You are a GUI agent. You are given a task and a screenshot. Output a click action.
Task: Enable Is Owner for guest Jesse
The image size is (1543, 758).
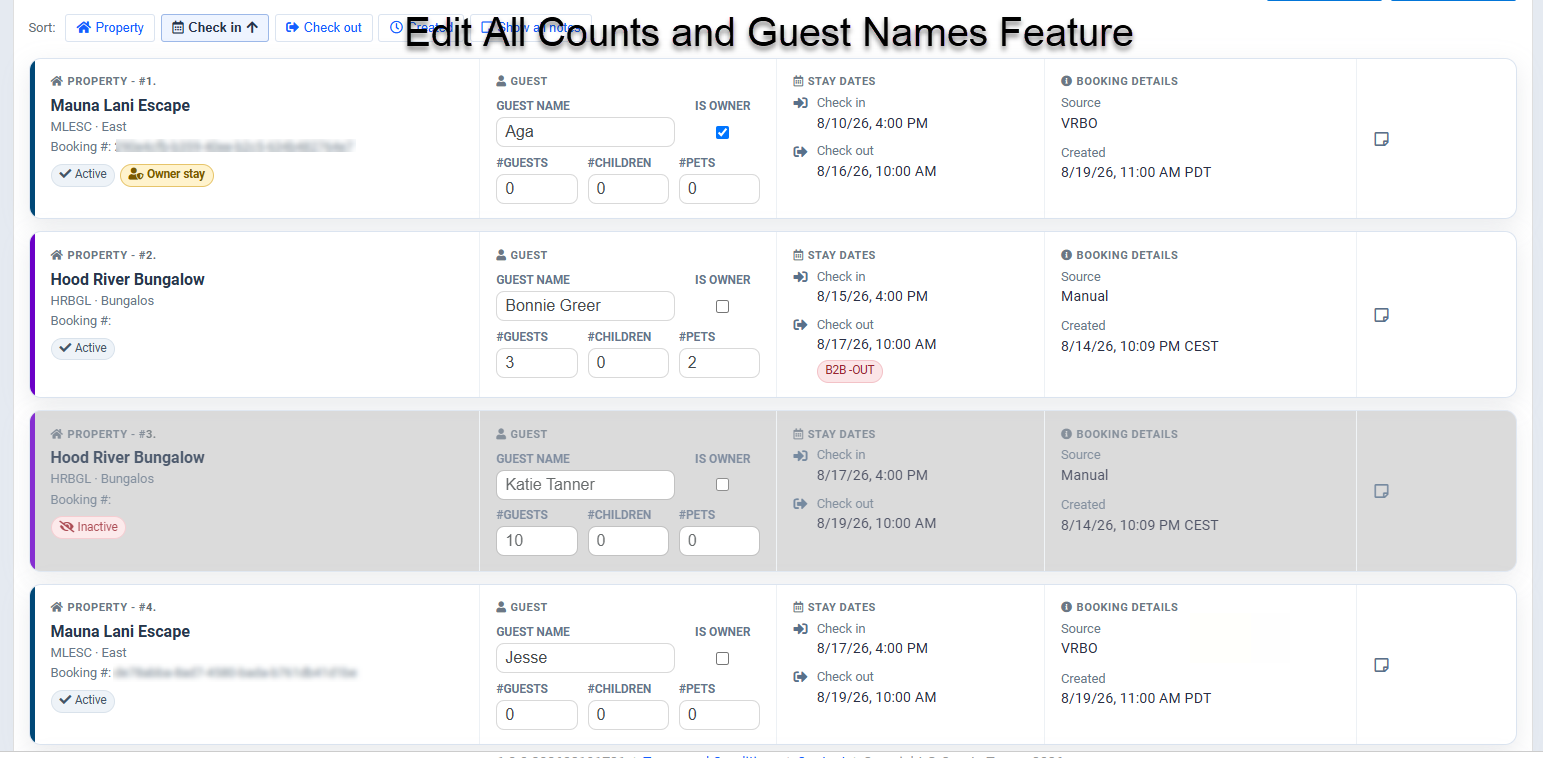tap(722, 658)
